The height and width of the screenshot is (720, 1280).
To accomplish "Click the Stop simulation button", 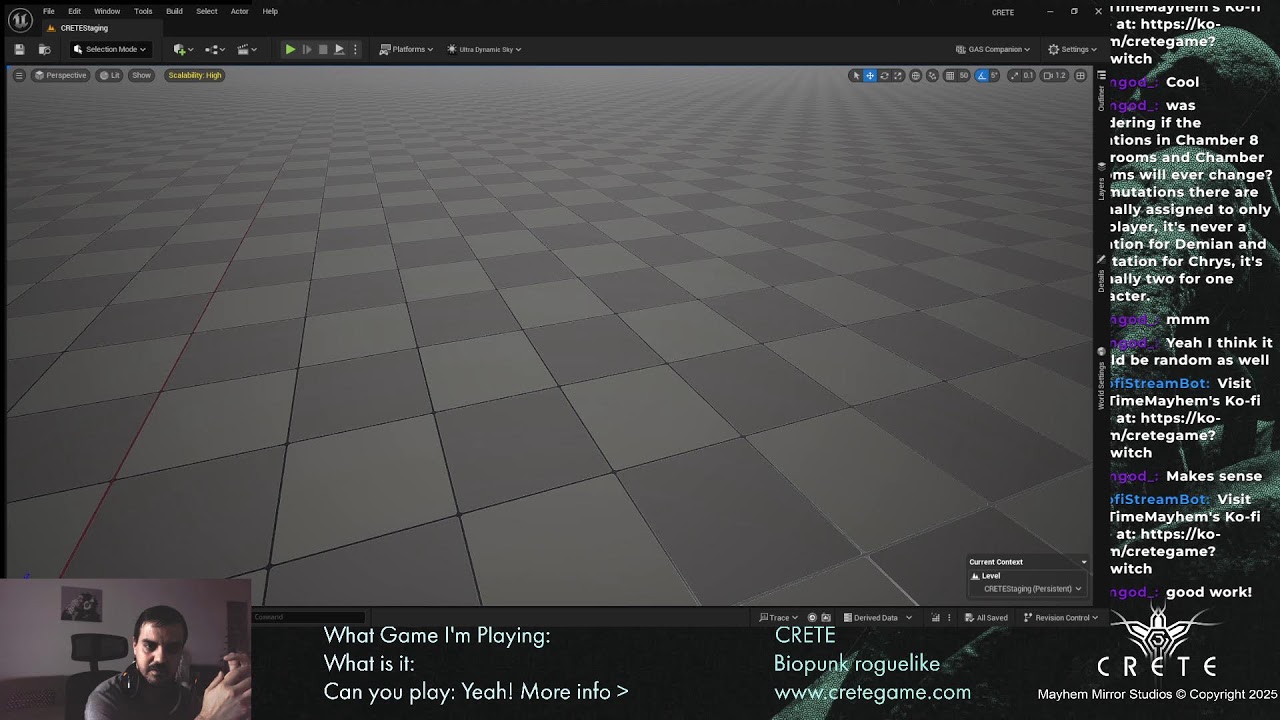I will [x=323, y=49].
